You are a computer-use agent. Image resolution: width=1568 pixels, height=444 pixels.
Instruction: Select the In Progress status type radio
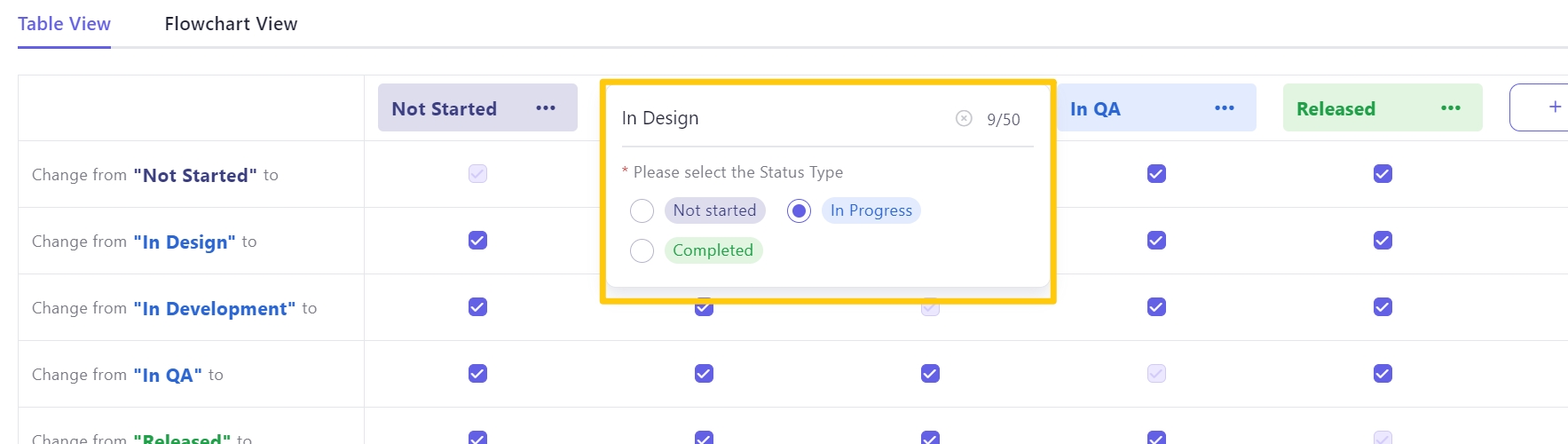tap(799, 211)
